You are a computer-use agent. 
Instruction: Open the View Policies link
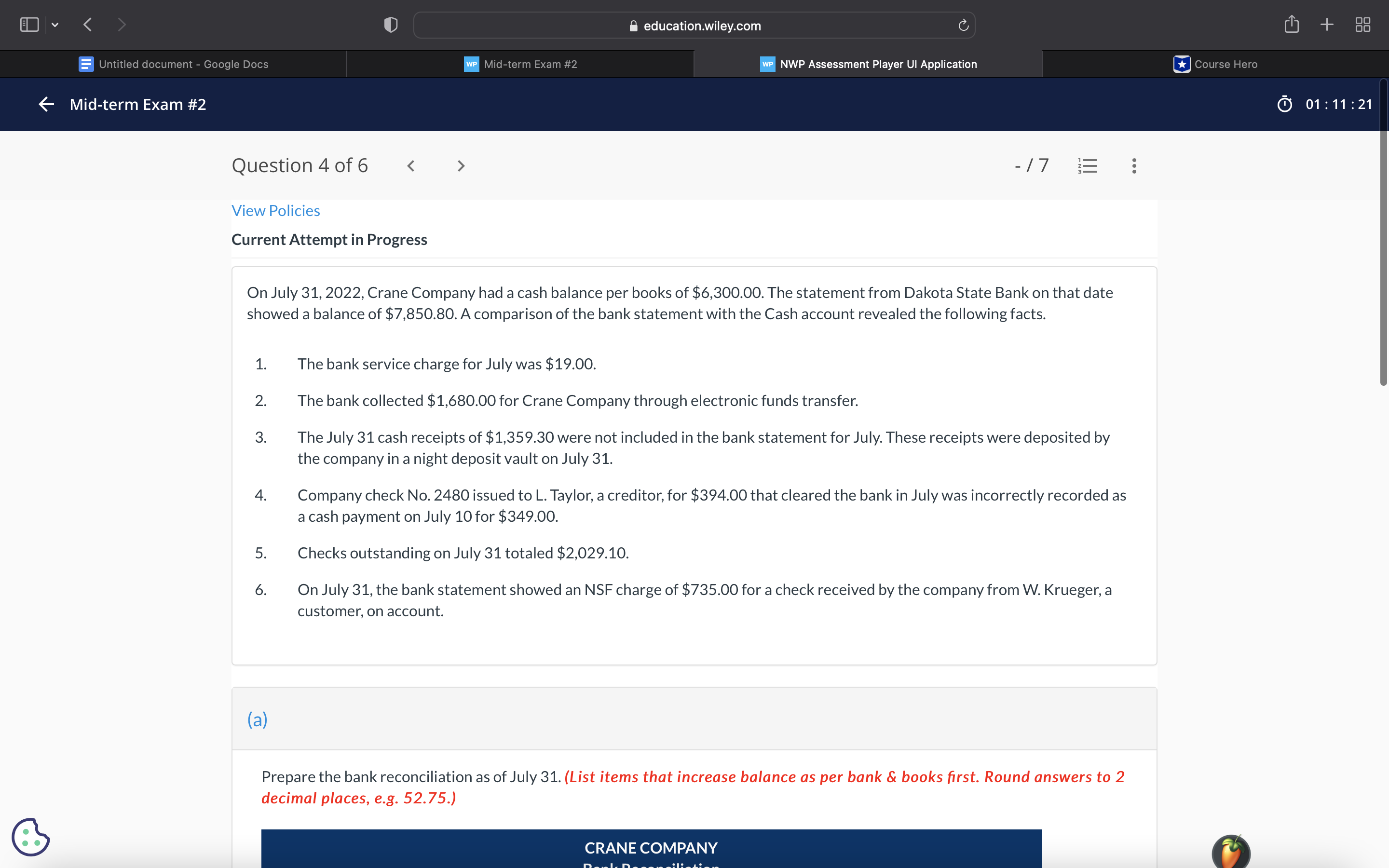click(275, 210)
